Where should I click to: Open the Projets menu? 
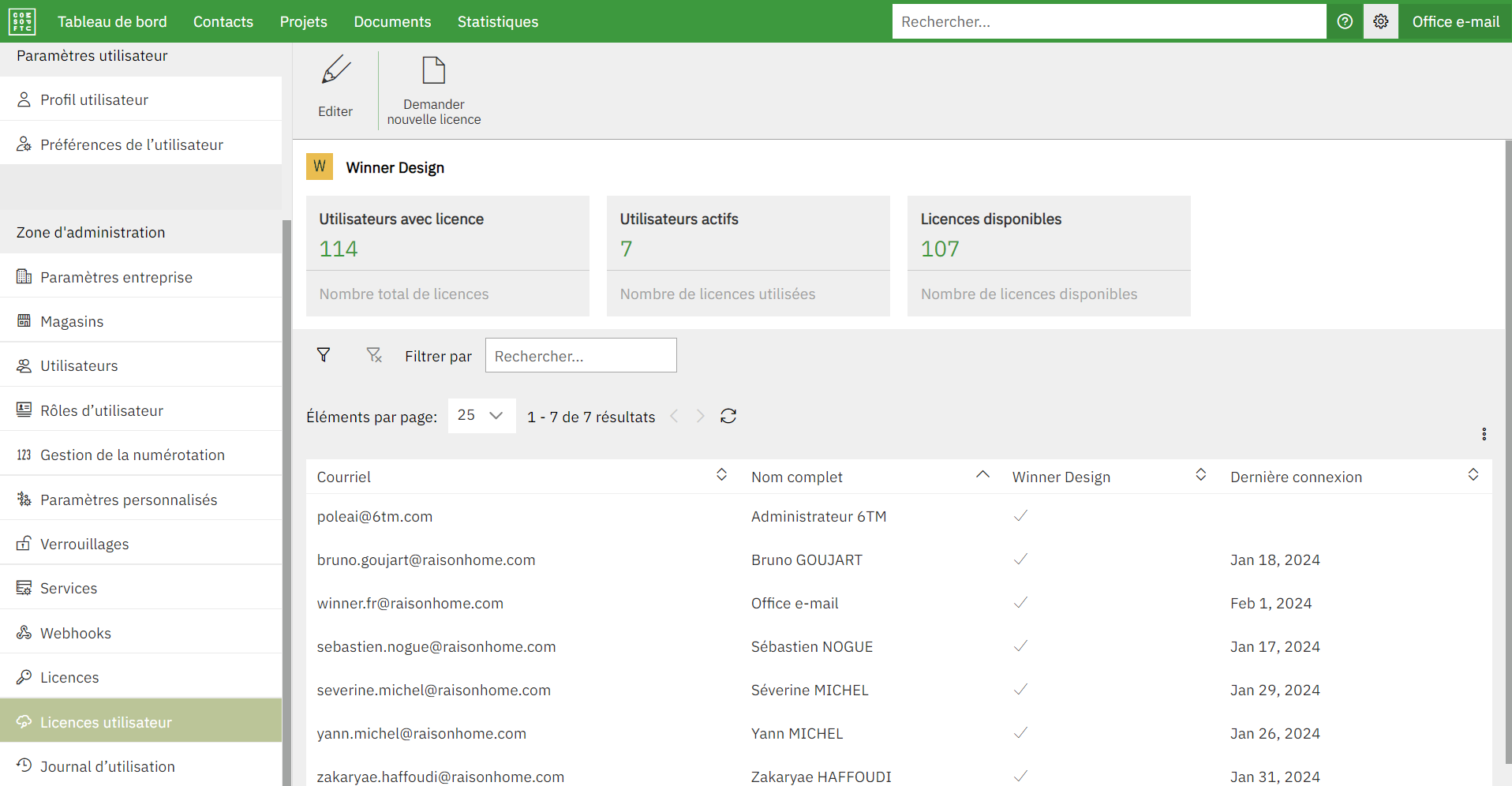pyautogui.click(x=303, y=21)
